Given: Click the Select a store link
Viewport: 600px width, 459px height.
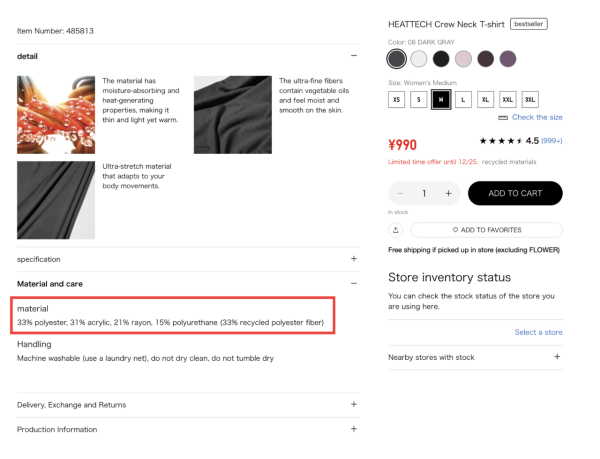Looking at the screenshot, I should point(538,332).
